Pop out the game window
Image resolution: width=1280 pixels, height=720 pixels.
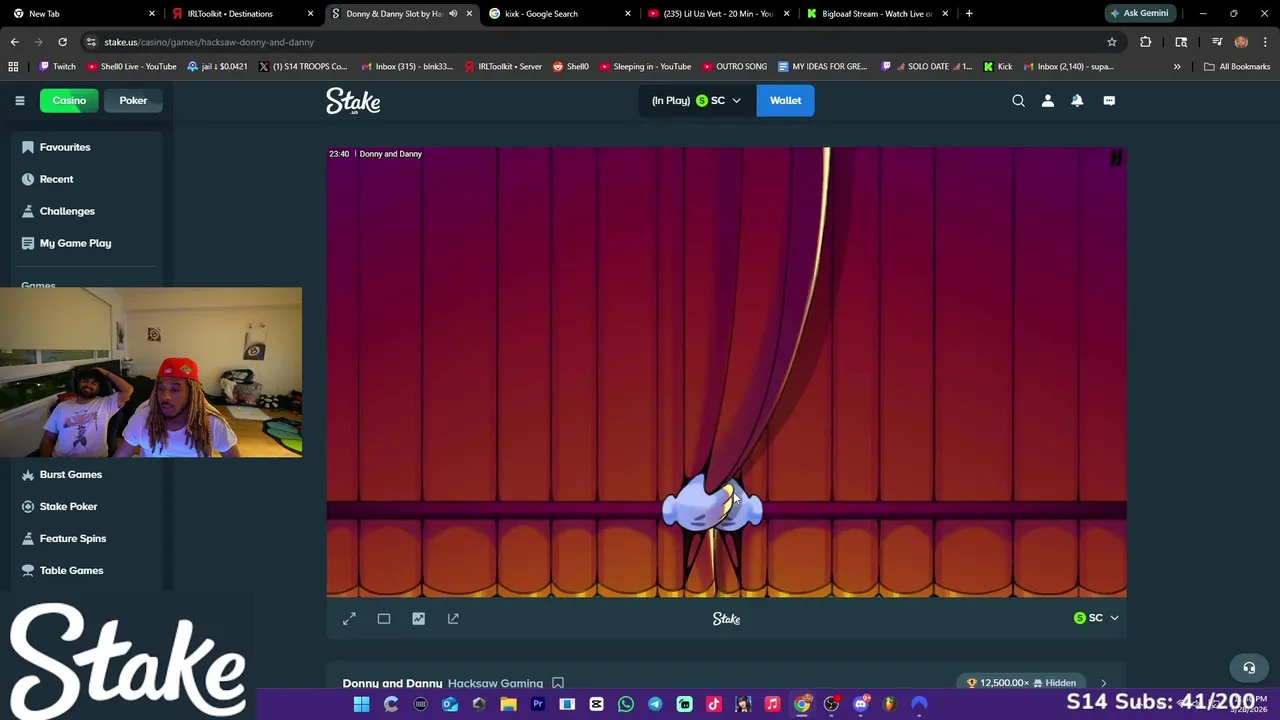(453, 619)
